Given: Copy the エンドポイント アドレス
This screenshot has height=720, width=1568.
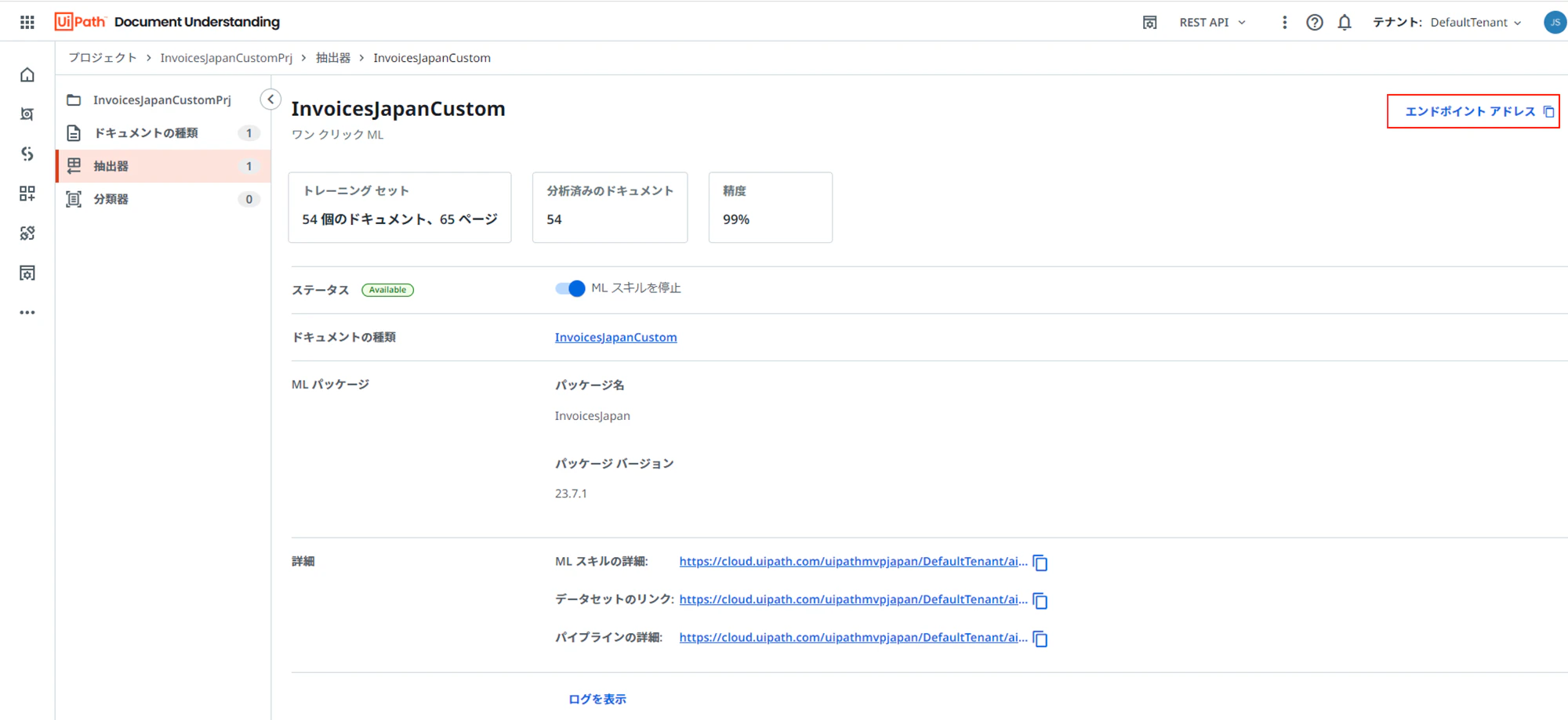Looking at the screenshot, I should (x=1473, y=111).
